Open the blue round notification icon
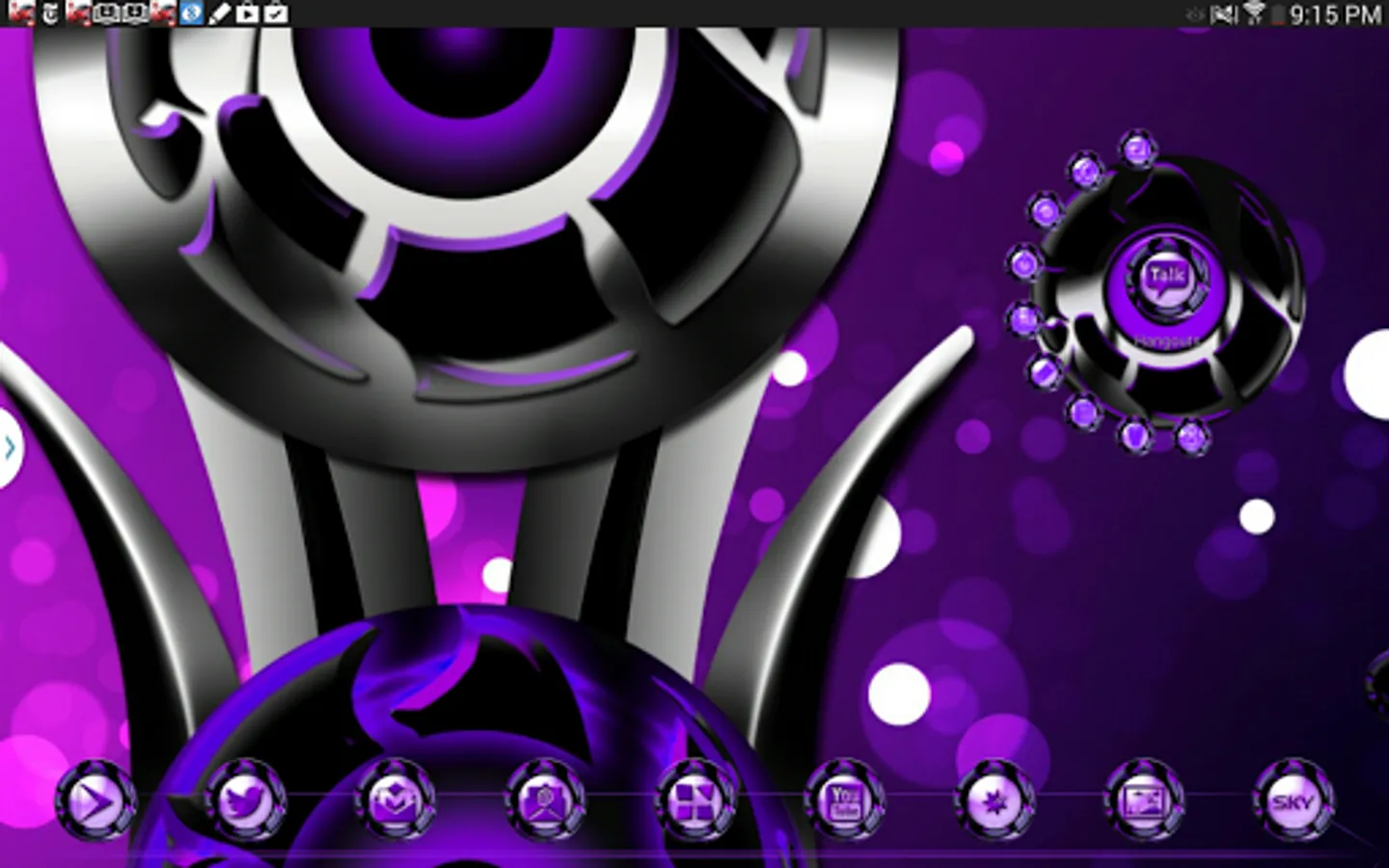 191,14
